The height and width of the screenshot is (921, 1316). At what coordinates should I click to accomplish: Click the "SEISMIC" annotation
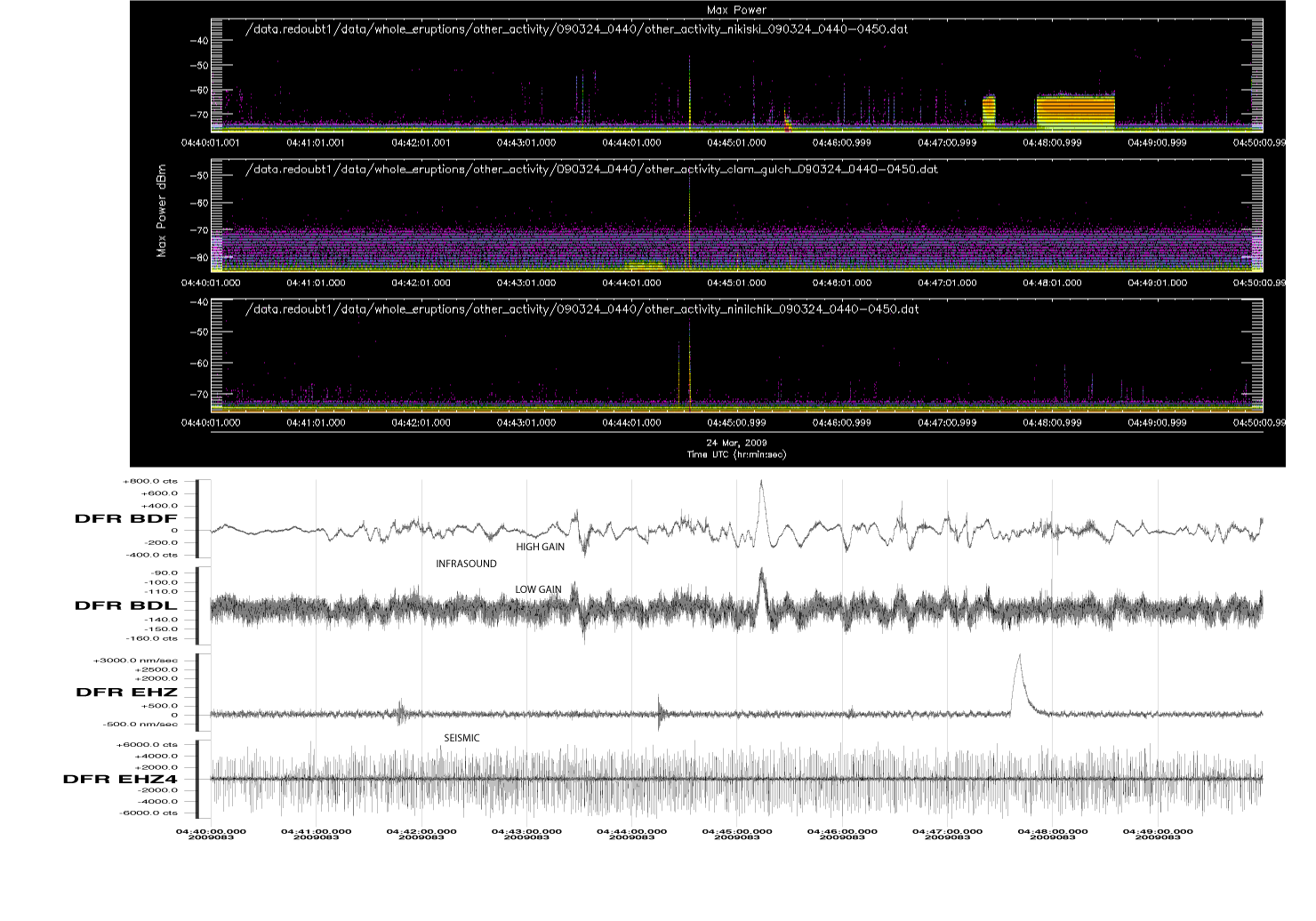click(x=461, y=738)
